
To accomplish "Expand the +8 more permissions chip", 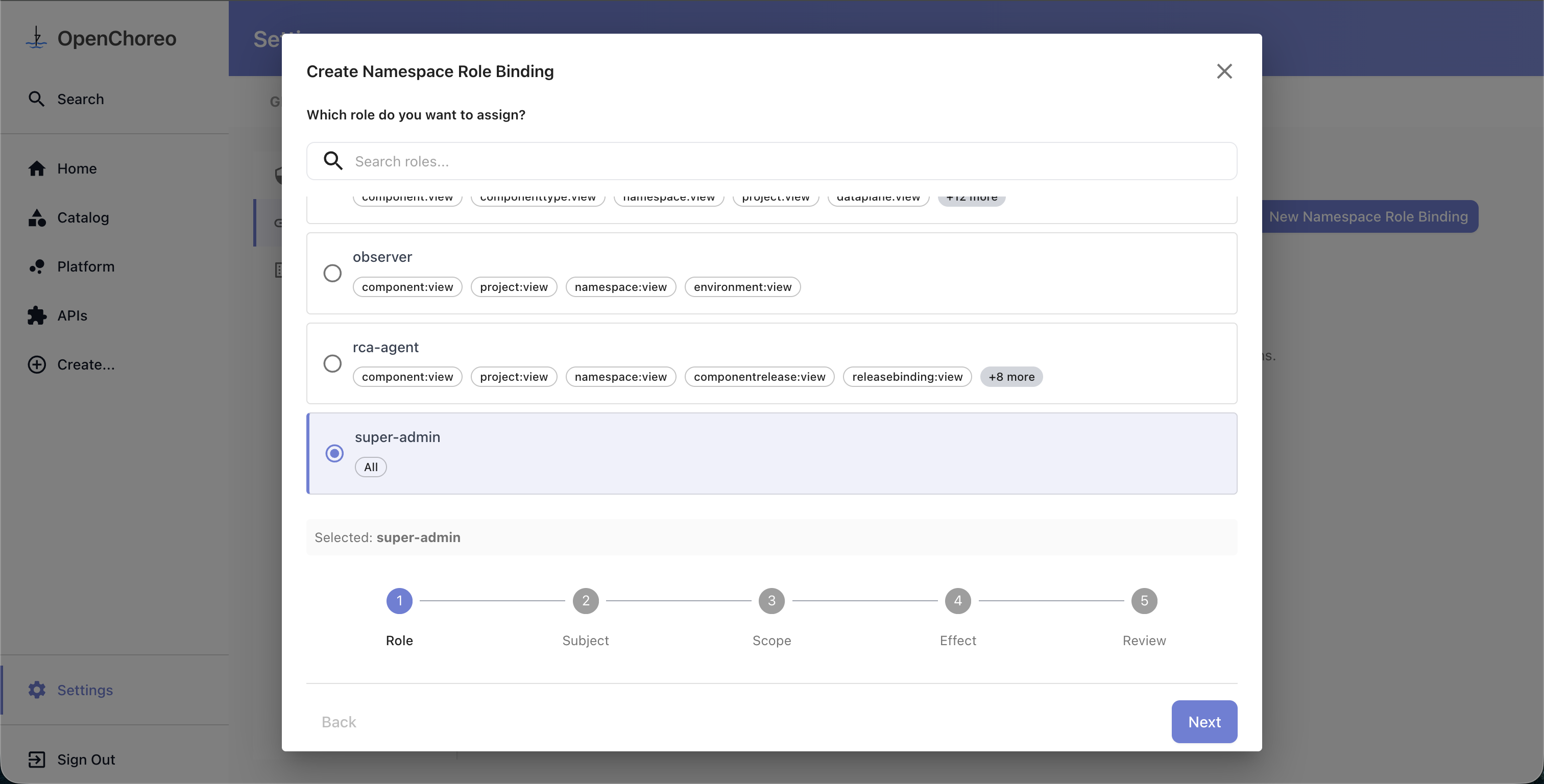I will coord(1011,377).
